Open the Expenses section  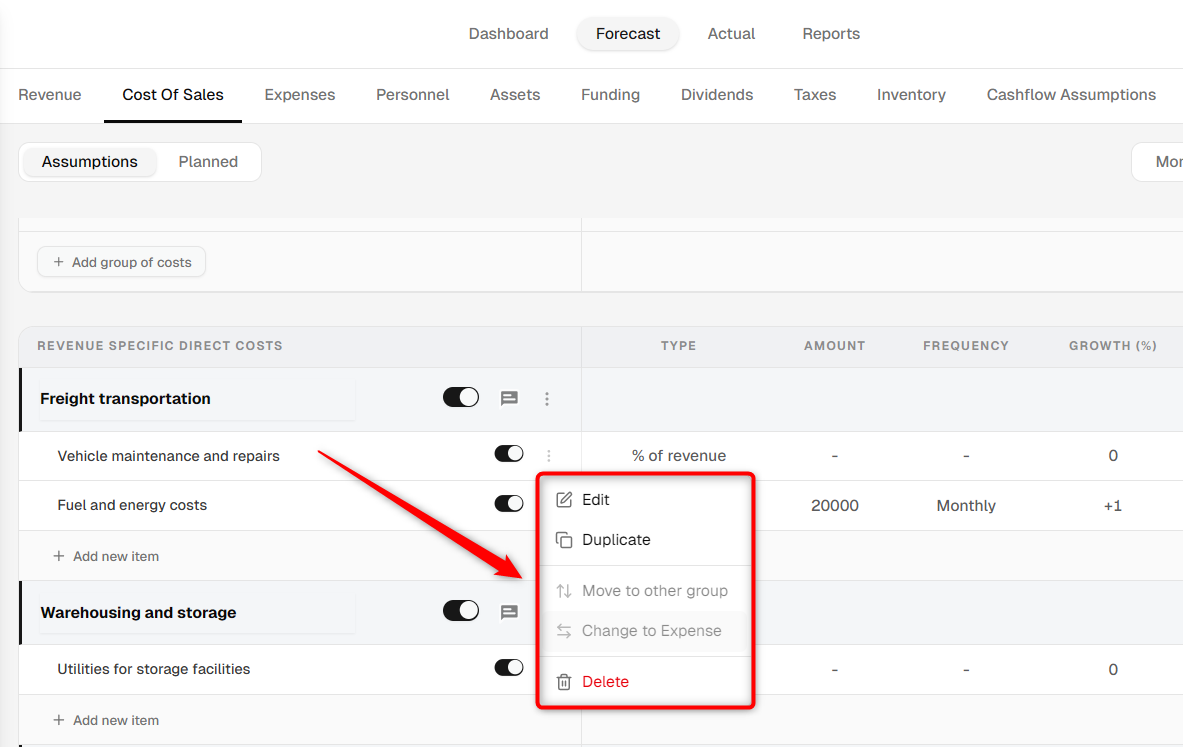pyautogui.click(x=300, y=95)
